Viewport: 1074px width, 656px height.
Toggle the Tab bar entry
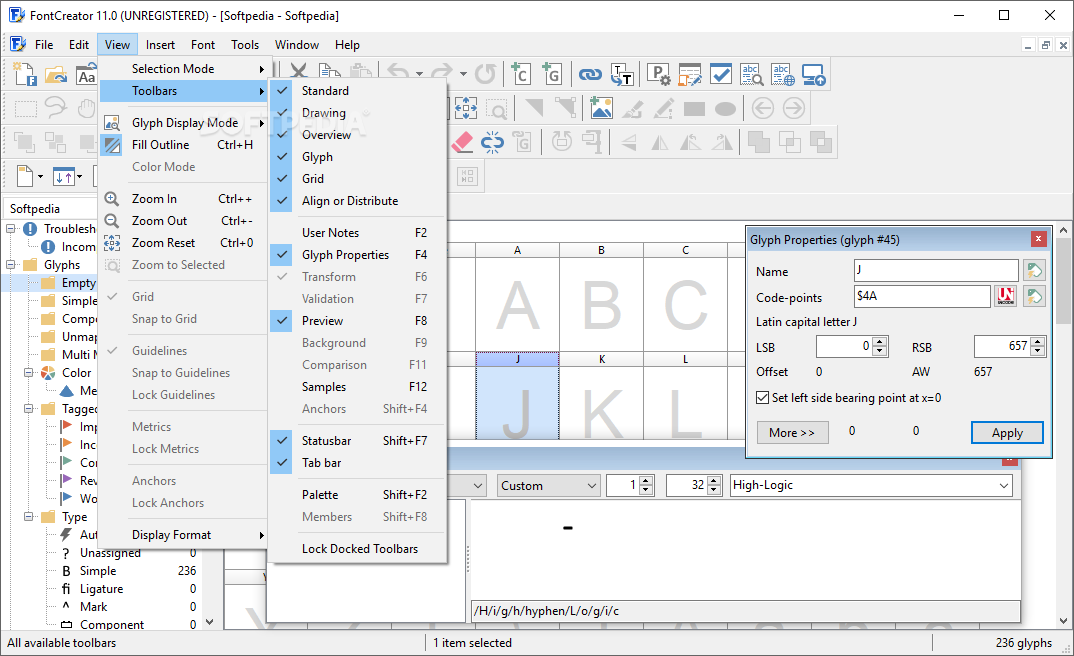click(x=357, y=462)
